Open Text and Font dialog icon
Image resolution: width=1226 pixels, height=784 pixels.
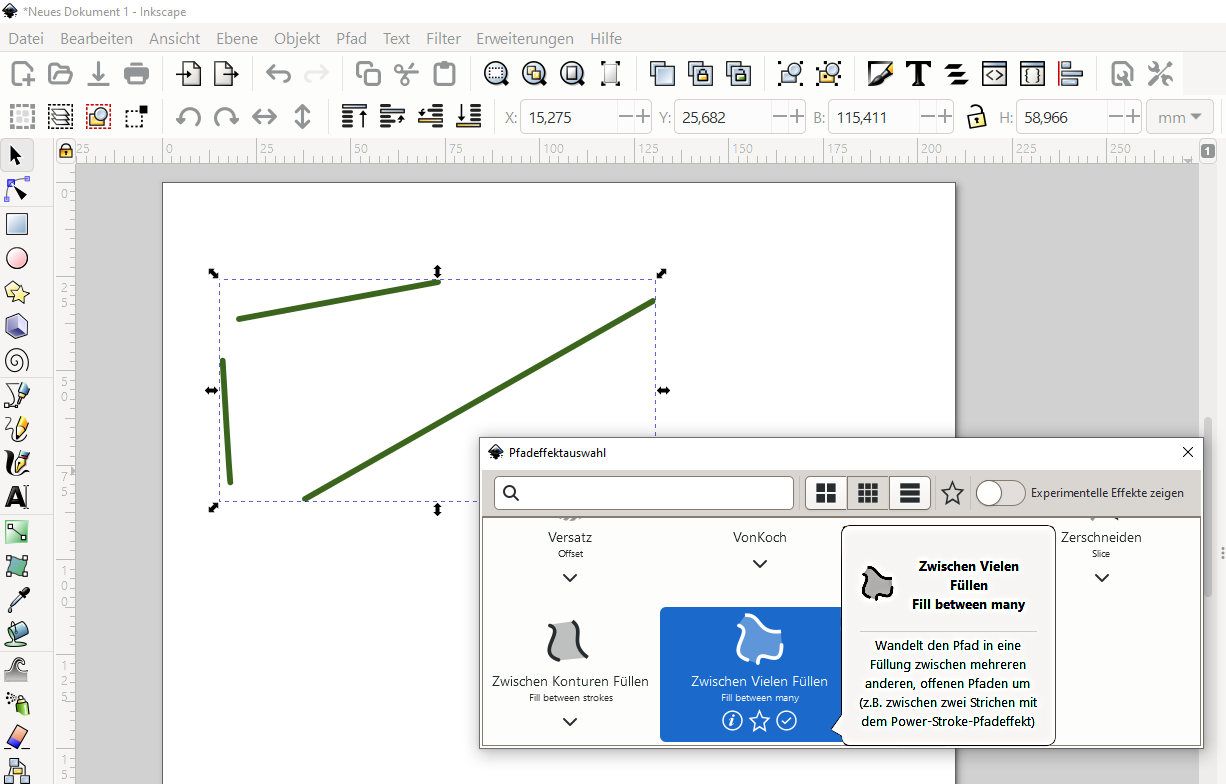[x=918, y=73]
